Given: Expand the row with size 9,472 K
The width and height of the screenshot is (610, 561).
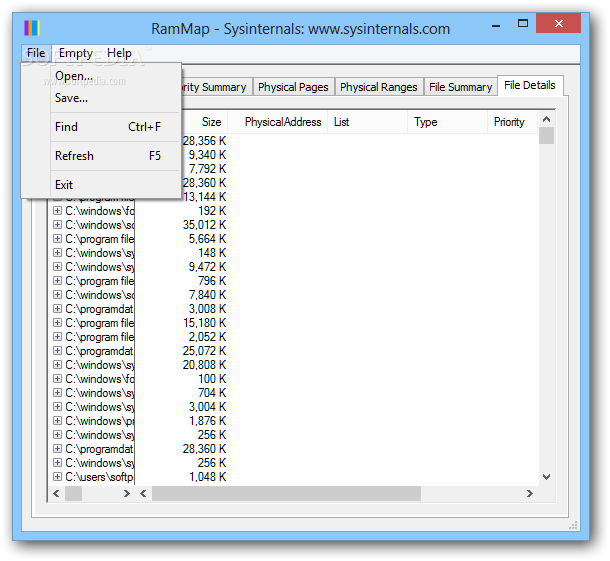Looking at the screenshot, I should 57,267.
